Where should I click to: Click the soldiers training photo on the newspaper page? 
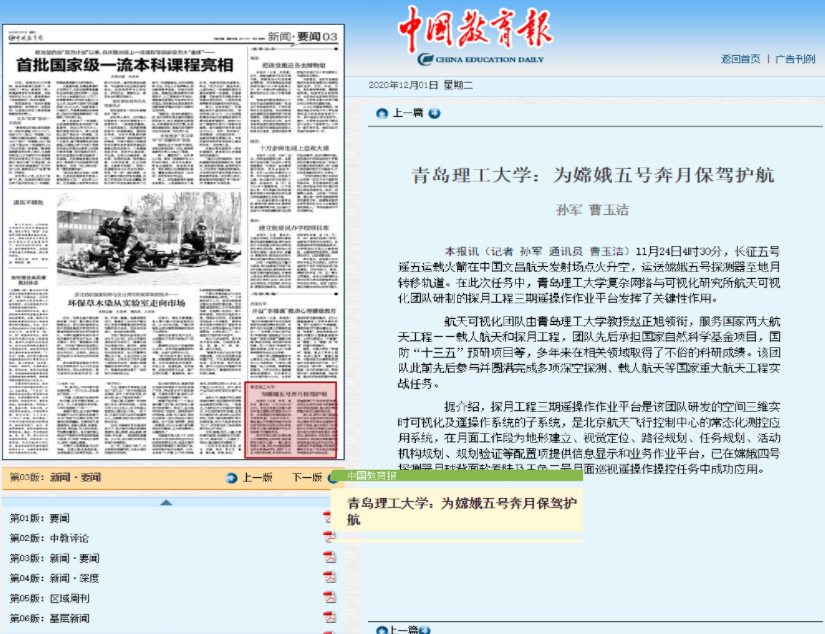click(x=149, y=239)
